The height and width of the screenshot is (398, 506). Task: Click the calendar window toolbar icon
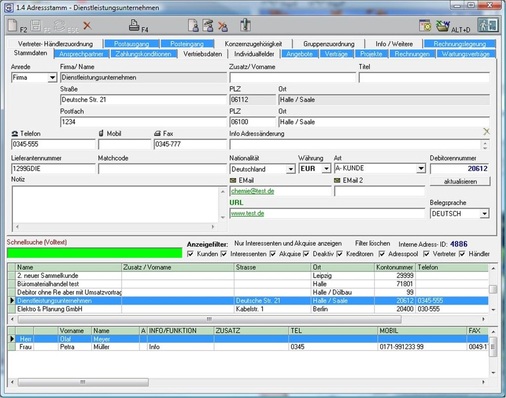425,26
